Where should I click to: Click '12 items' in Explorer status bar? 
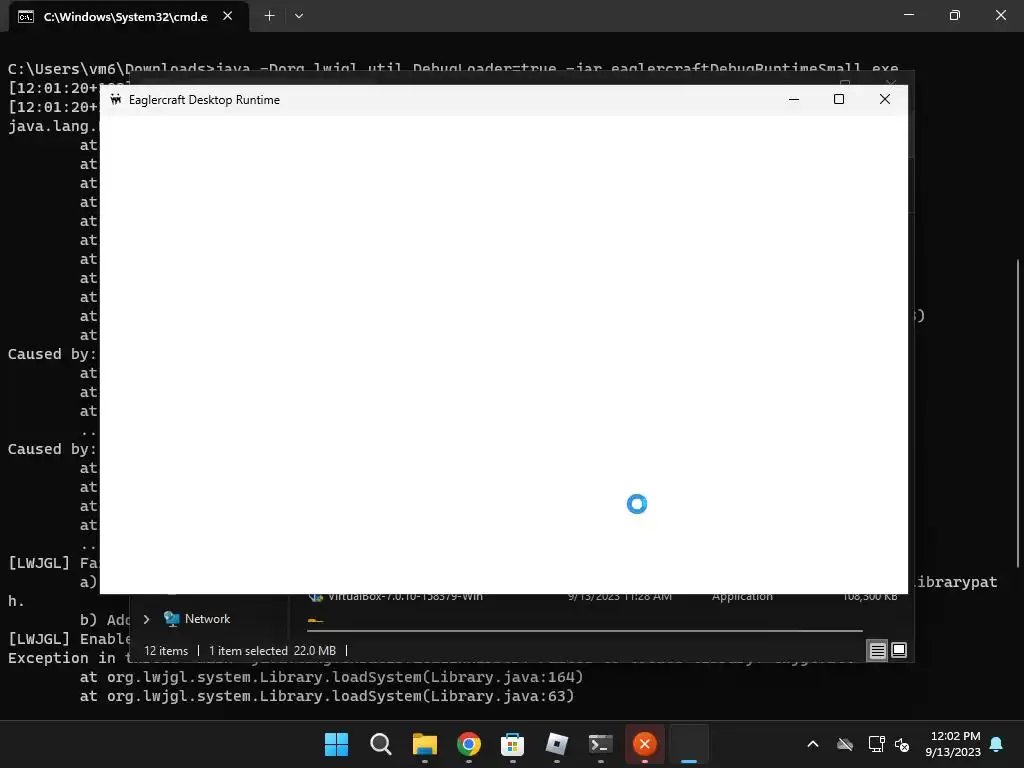(166, 651)
